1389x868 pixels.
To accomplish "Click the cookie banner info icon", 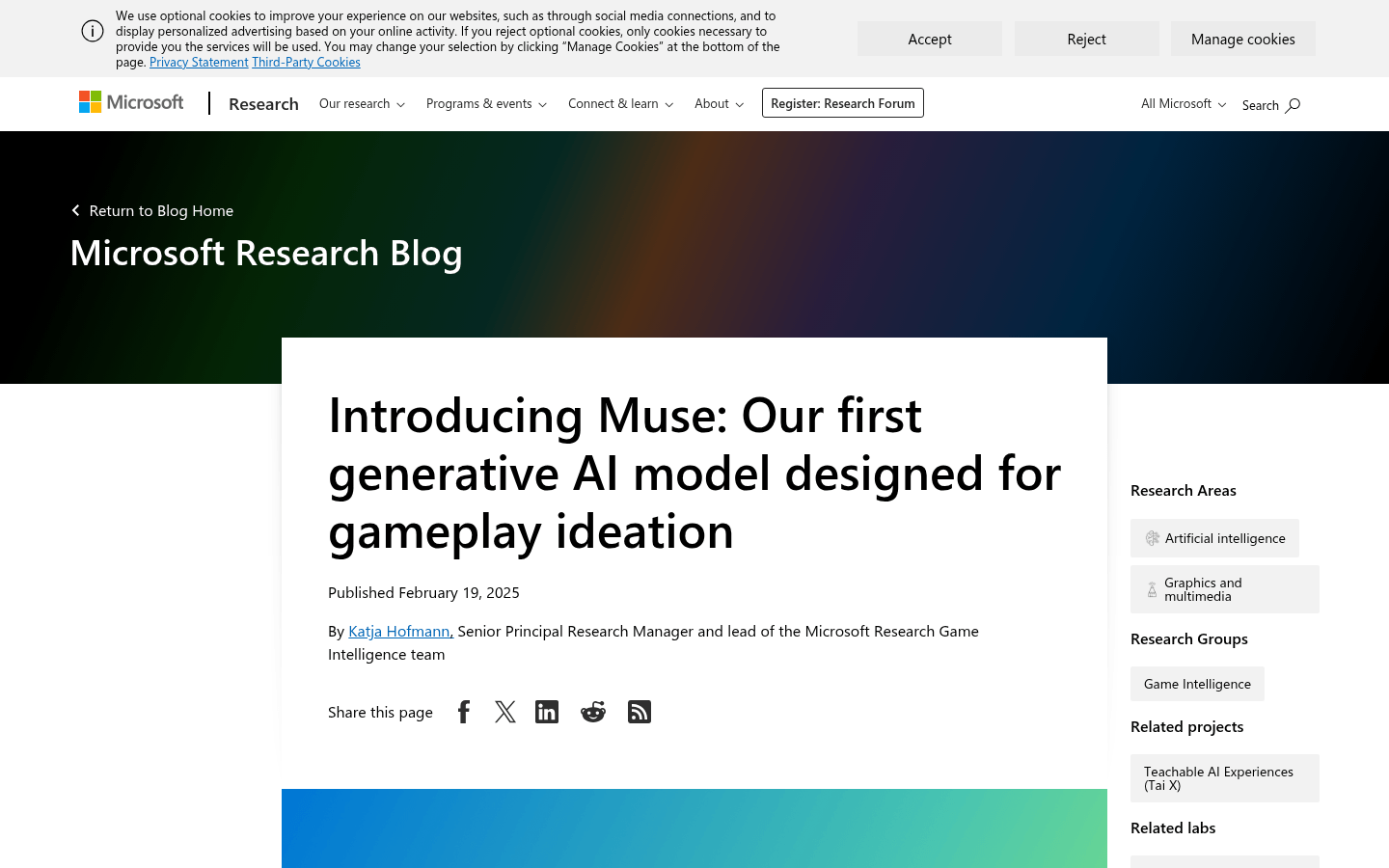I will click(93, 31).
